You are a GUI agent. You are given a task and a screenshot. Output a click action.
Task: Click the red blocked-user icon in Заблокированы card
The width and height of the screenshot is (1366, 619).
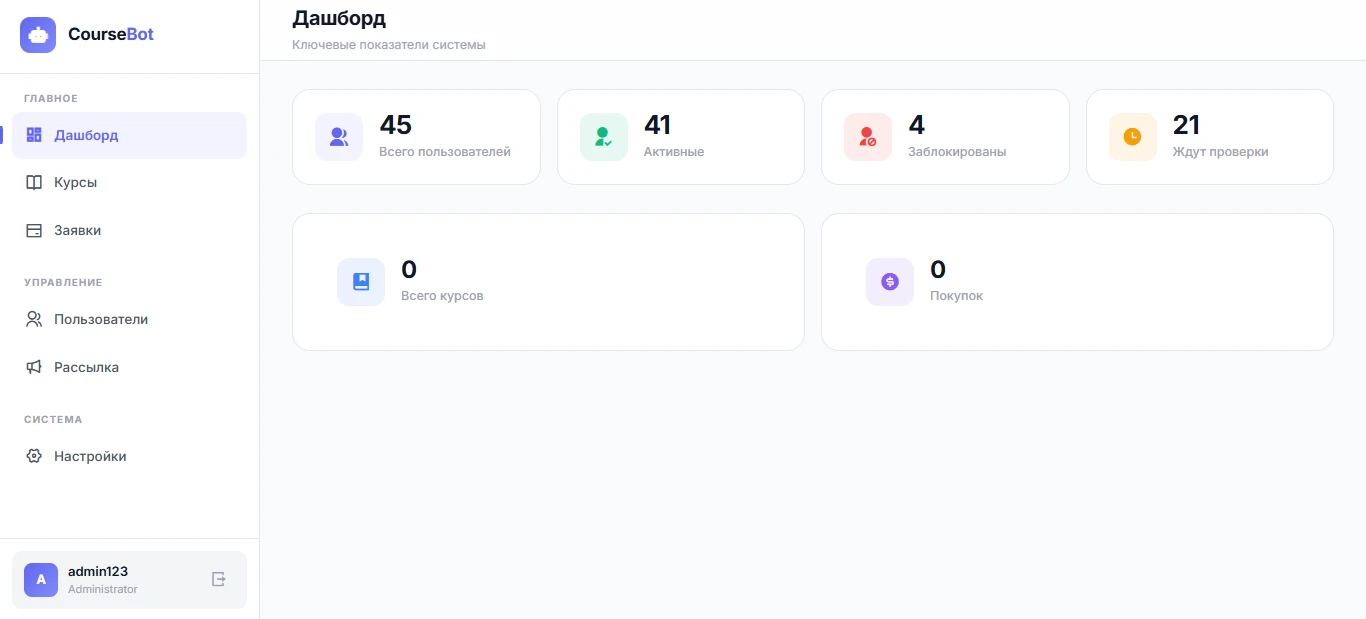click(868, 137)
